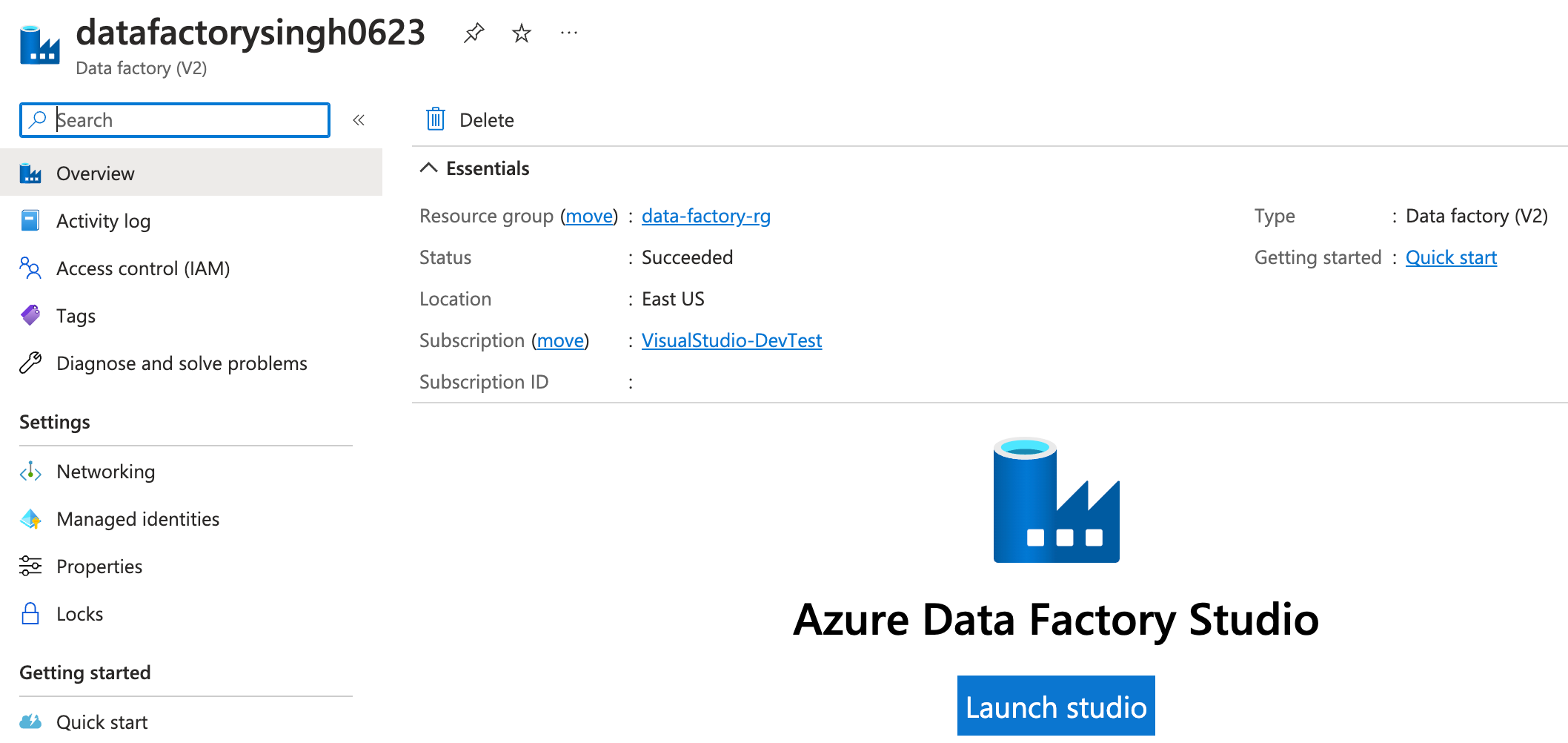Open the Properties settings panel
The width and height of the screenshot is (1568, 743).
point(99,566)
